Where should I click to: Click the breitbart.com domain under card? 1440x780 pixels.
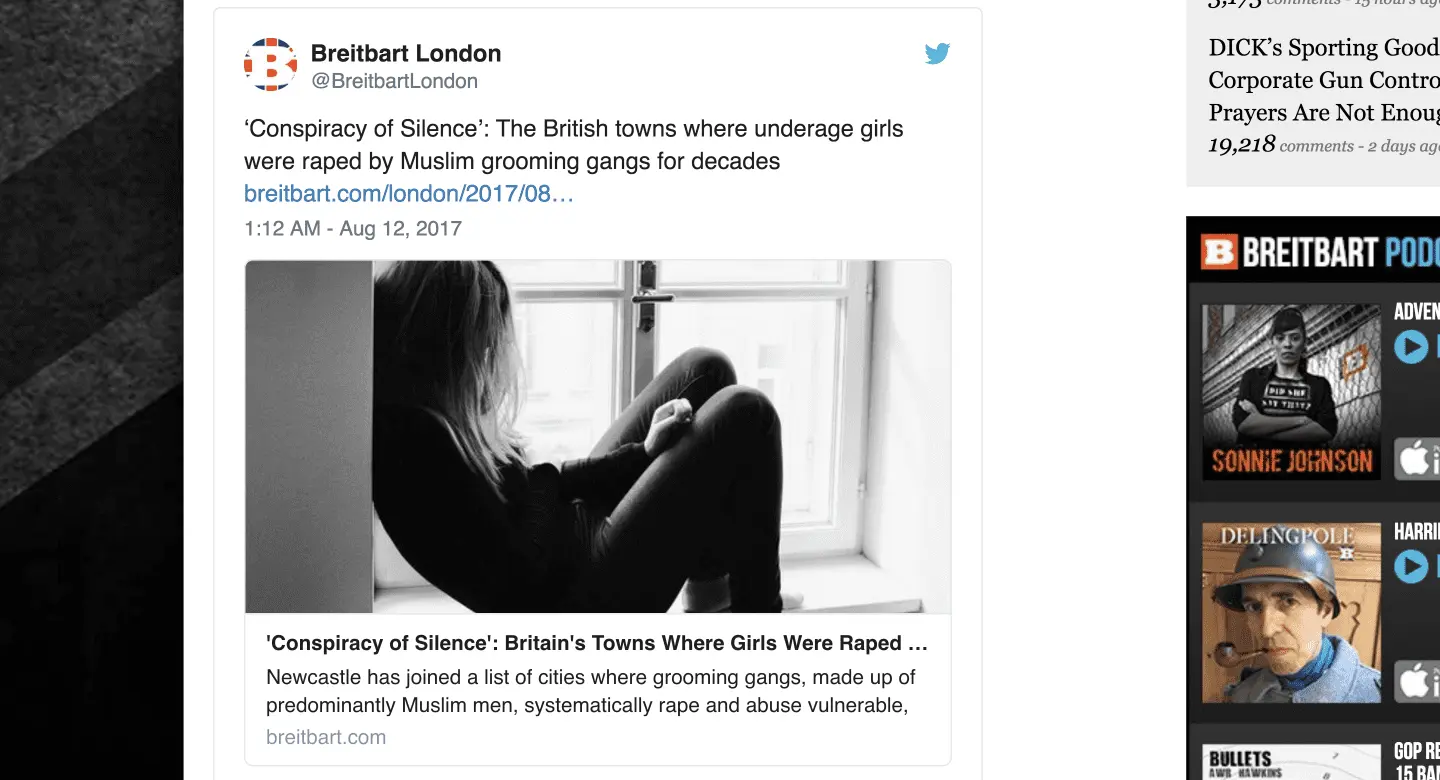pos(326,737)
